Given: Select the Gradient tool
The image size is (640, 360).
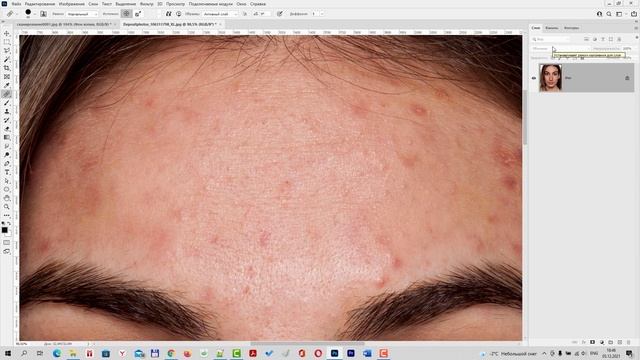Looking at the screenshot, I should click(x=7, y=138).
